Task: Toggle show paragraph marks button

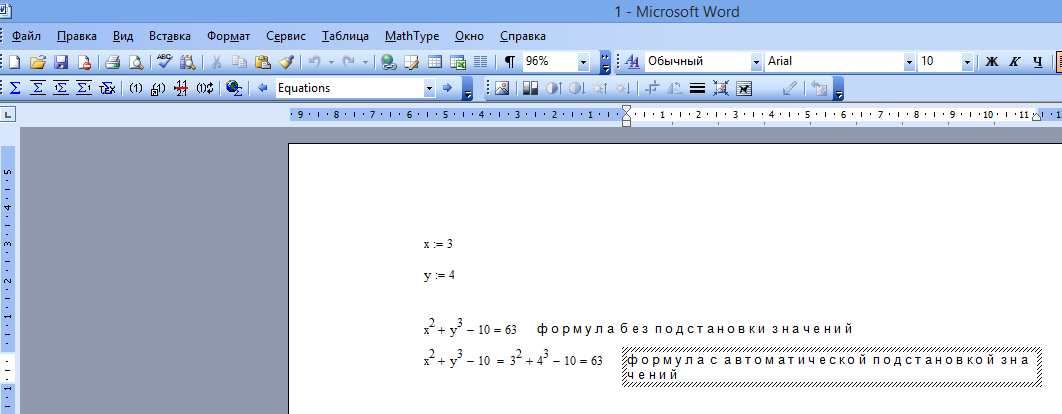Action: 509,62
